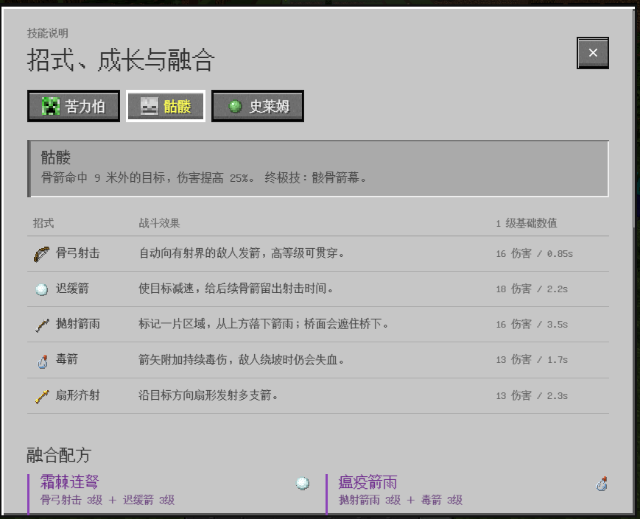The height and width of the screenshot is (519, 640).
Task: Click the 扇形齐射 skill name
Action: click(78, 395)
